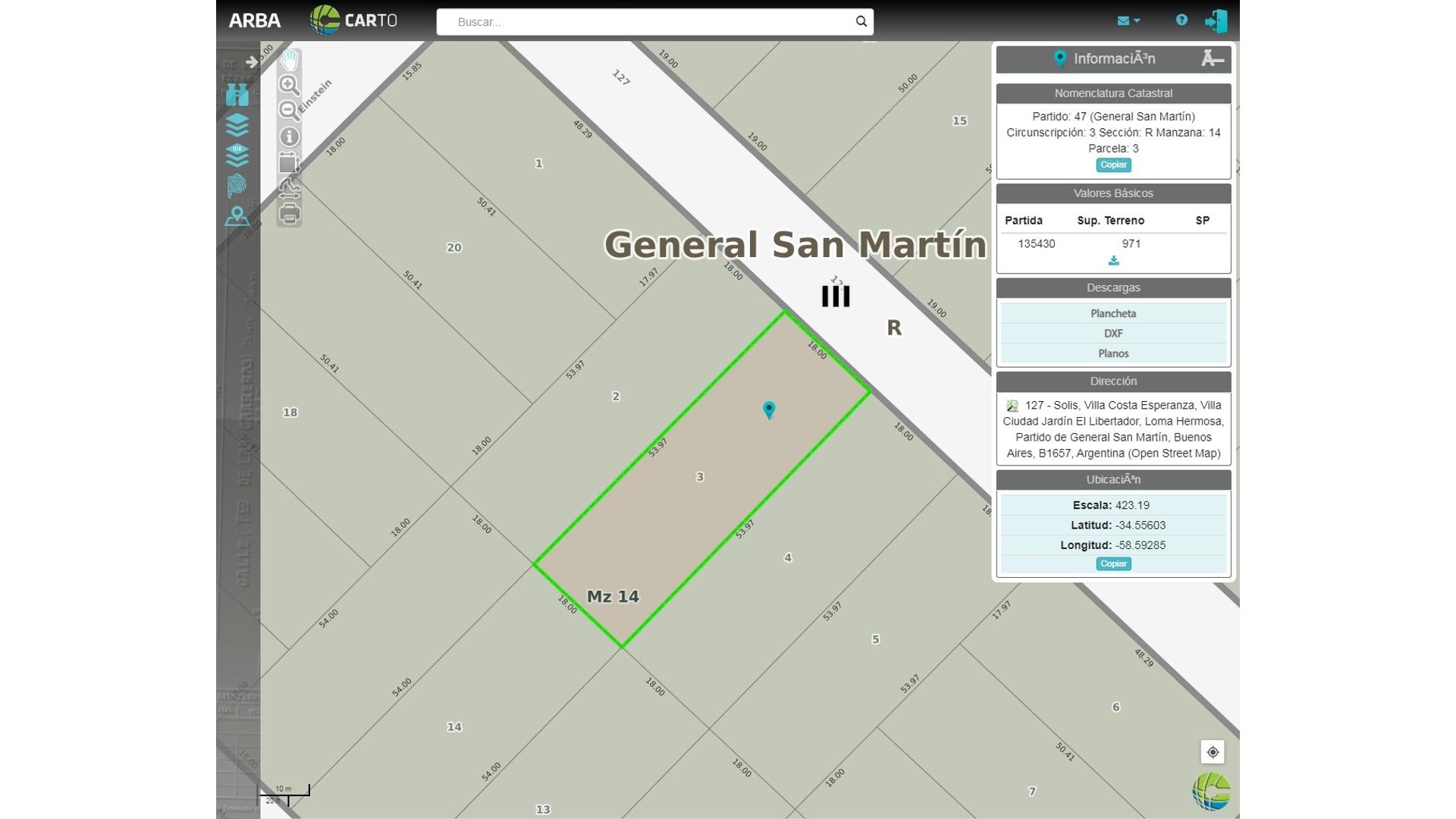Open the Plancheta download
The height and width of the screenshot is (819, 1456).
(1113, 313)
